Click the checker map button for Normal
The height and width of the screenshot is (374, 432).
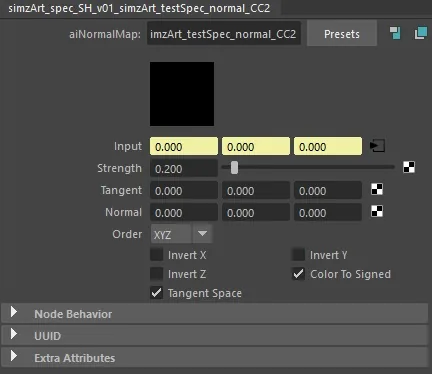point(377,212)
